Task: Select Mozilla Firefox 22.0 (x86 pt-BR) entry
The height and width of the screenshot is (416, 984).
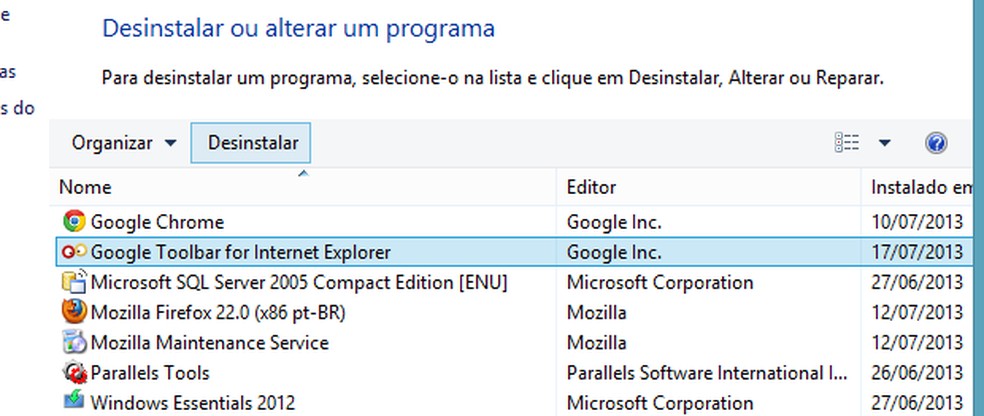Action: (217, 312)
